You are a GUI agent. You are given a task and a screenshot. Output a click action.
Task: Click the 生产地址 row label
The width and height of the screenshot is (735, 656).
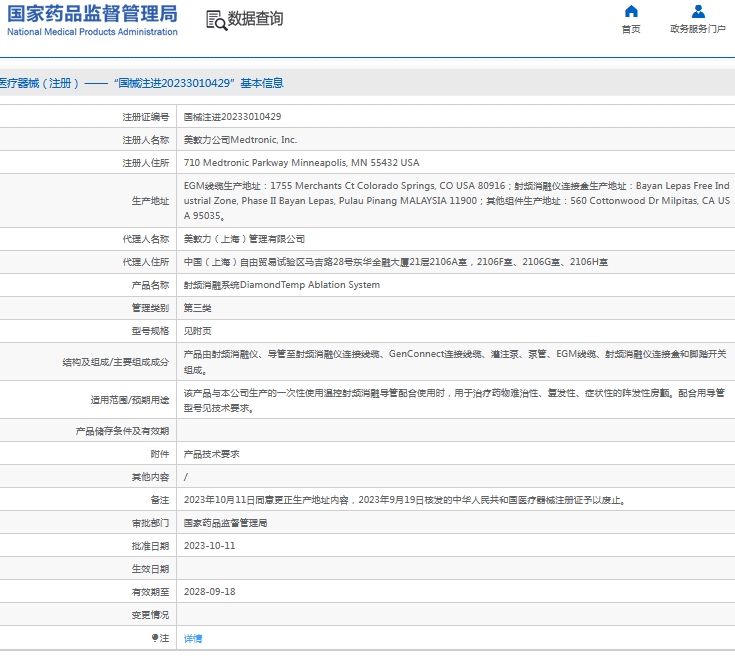(x=150, y=201)
